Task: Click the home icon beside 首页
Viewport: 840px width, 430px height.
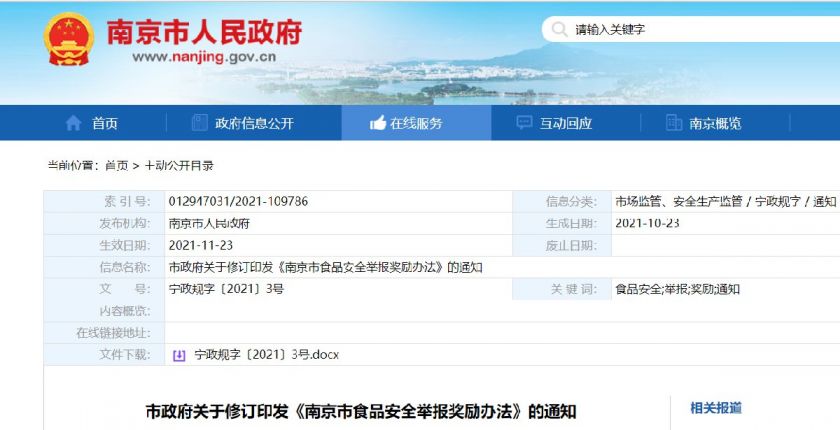Action: [73, 123]
